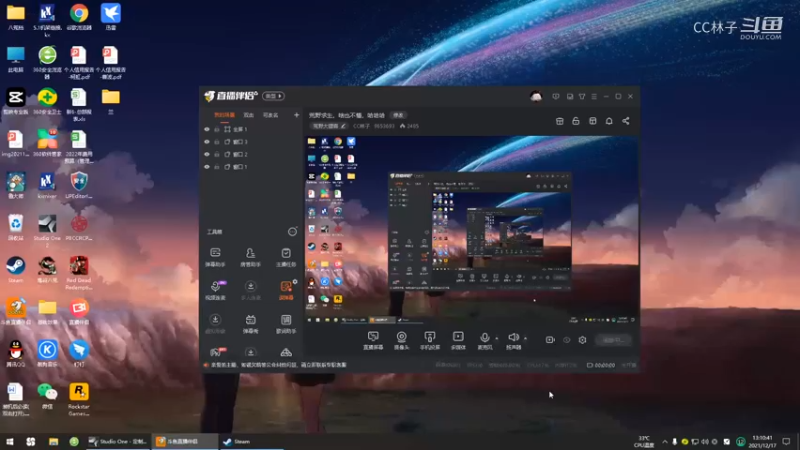Select the 窗口 2 source row
Image resolution: width=800 pixels, height=450 pixels.
coord(252,154)
